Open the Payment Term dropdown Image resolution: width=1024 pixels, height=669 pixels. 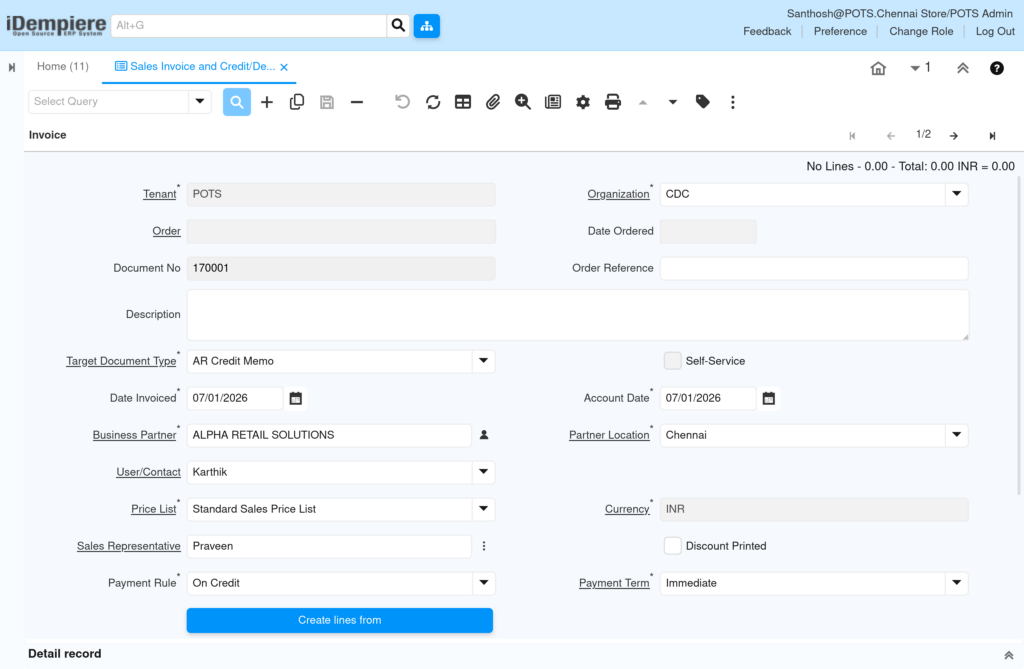click(x=956, y=583)
